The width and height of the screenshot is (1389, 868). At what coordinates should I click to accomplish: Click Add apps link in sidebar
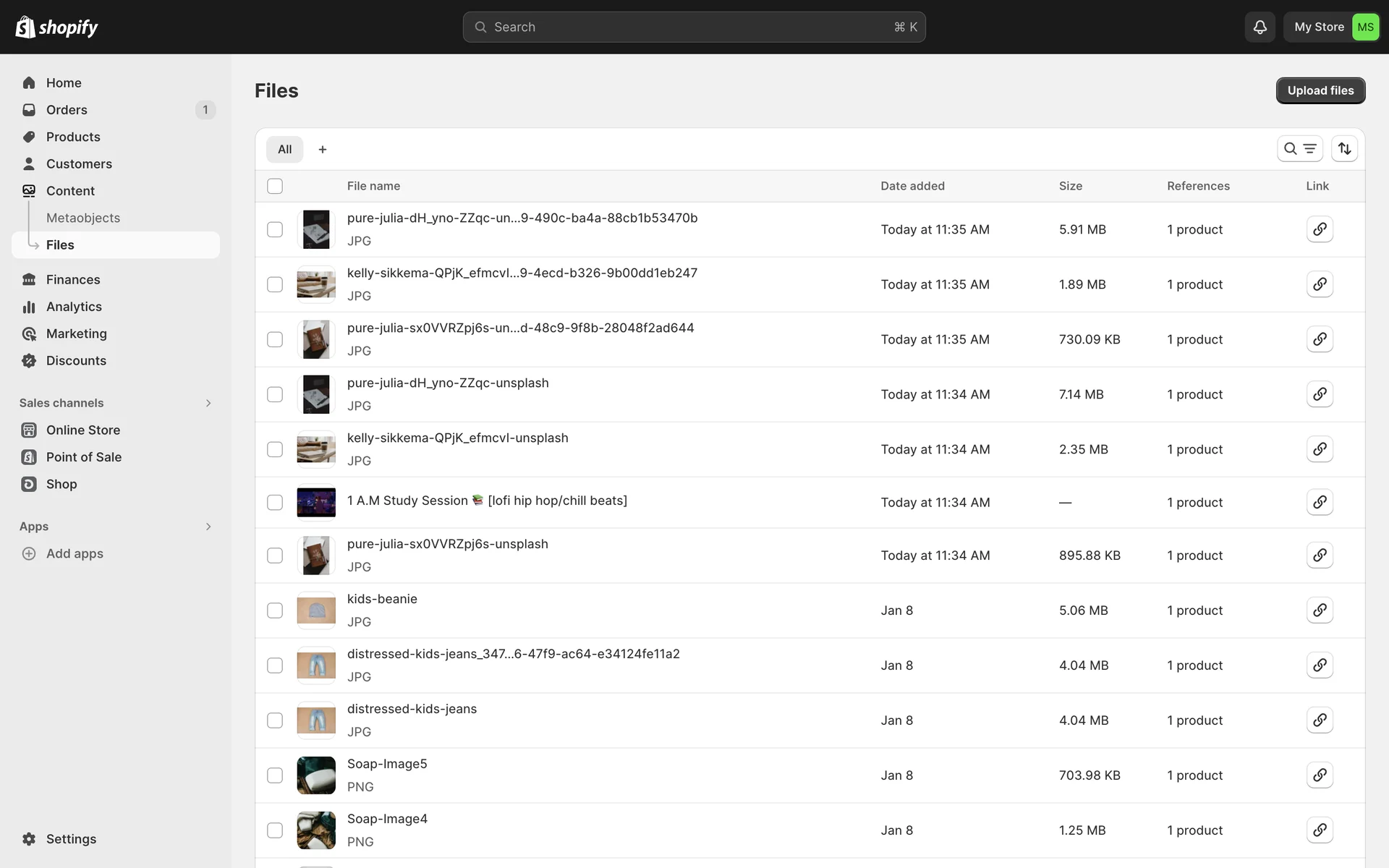coord(75,553)
